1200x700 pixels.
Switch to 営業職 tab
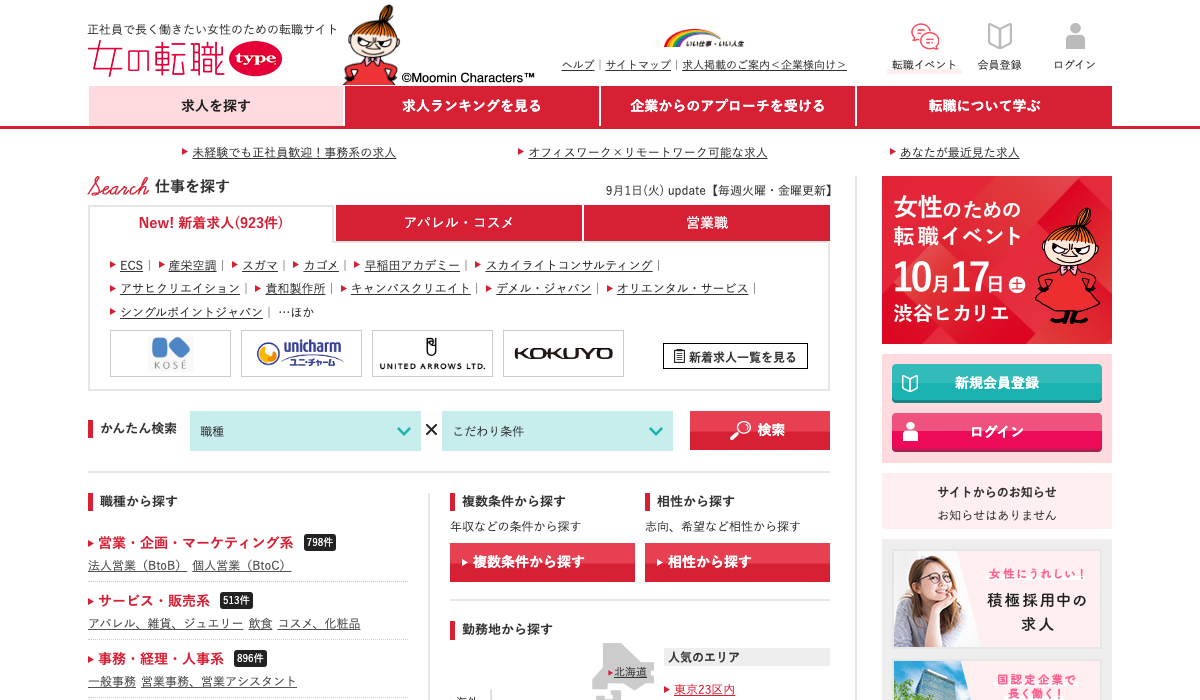click(x=707, y=223)
